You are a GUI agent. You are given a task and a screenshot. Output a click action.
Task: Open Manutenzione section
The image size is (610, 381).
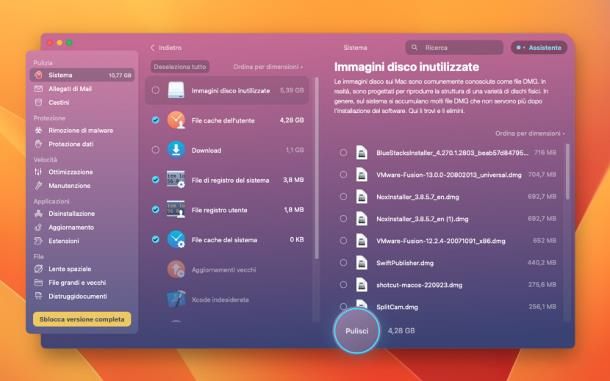click(x=82, y=186)
